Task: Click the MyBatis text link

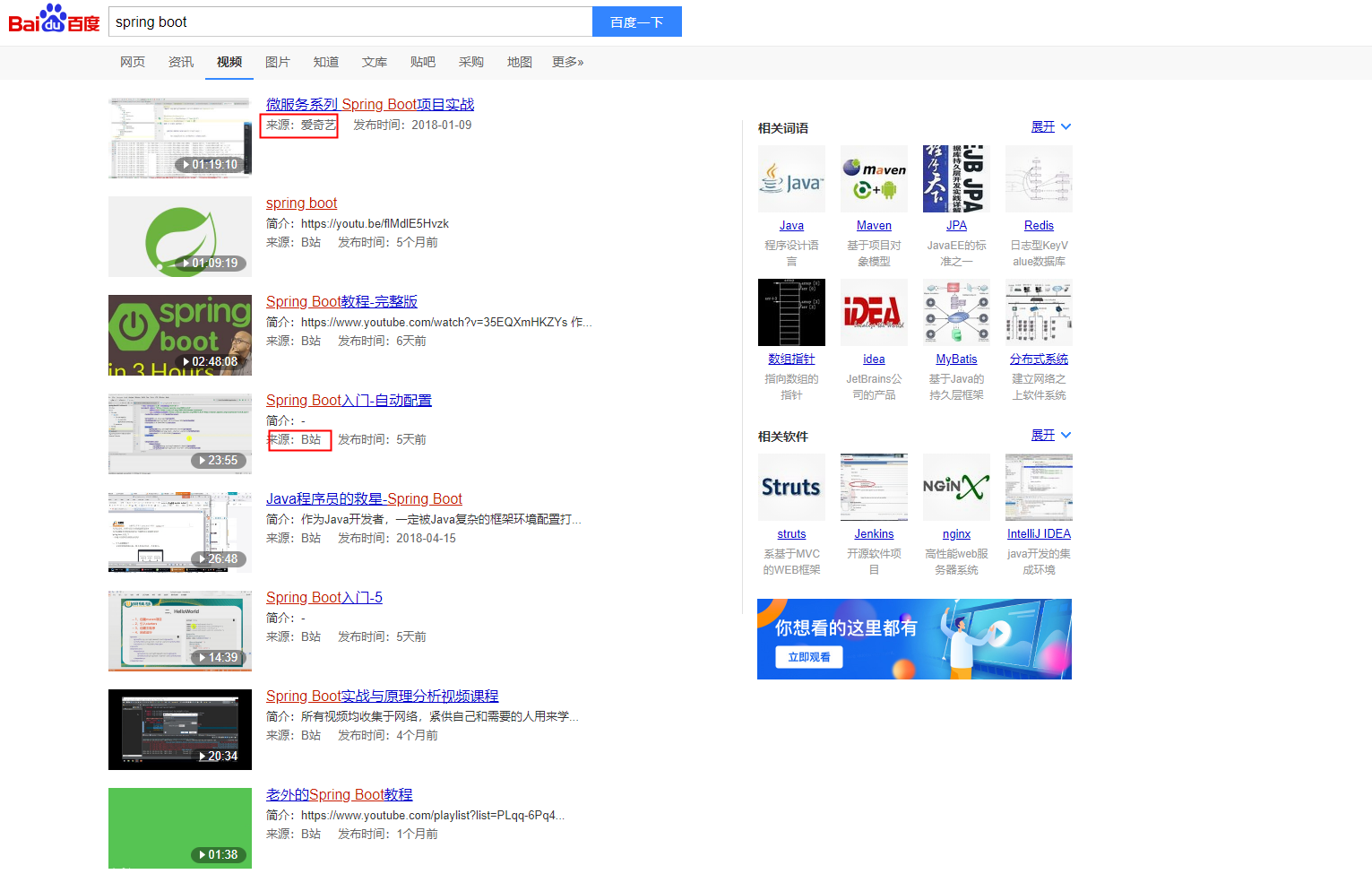Action: pos(956,359)
